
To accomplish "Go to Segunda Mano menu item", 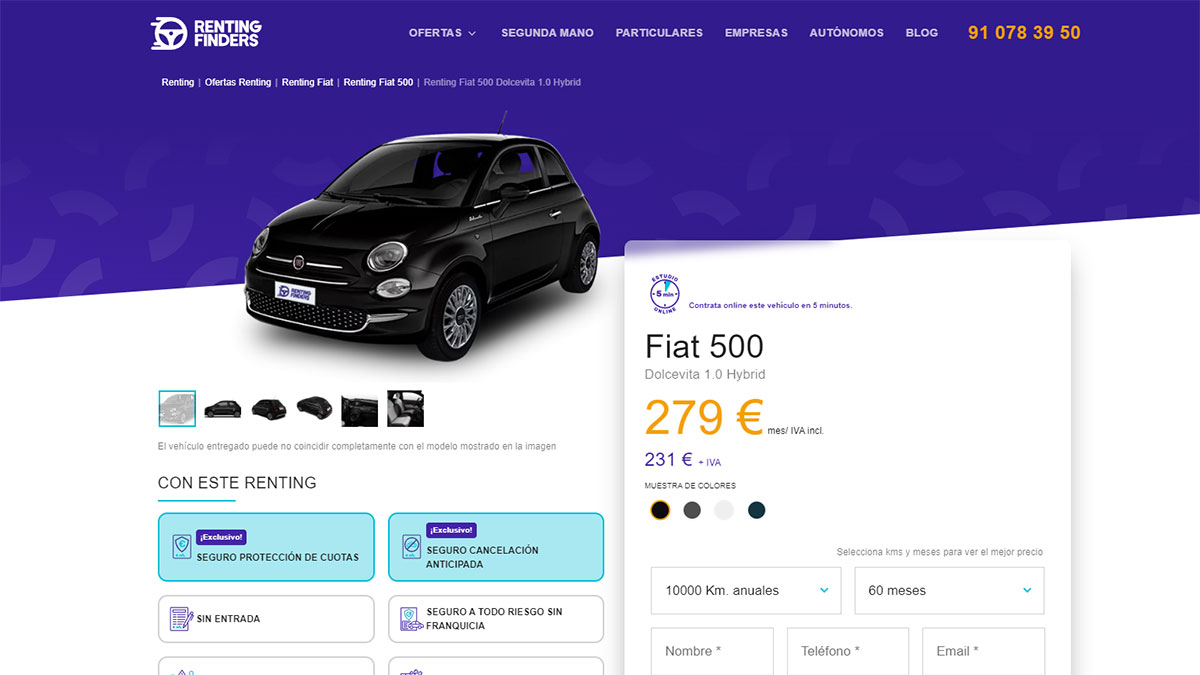I will point(547,33).
